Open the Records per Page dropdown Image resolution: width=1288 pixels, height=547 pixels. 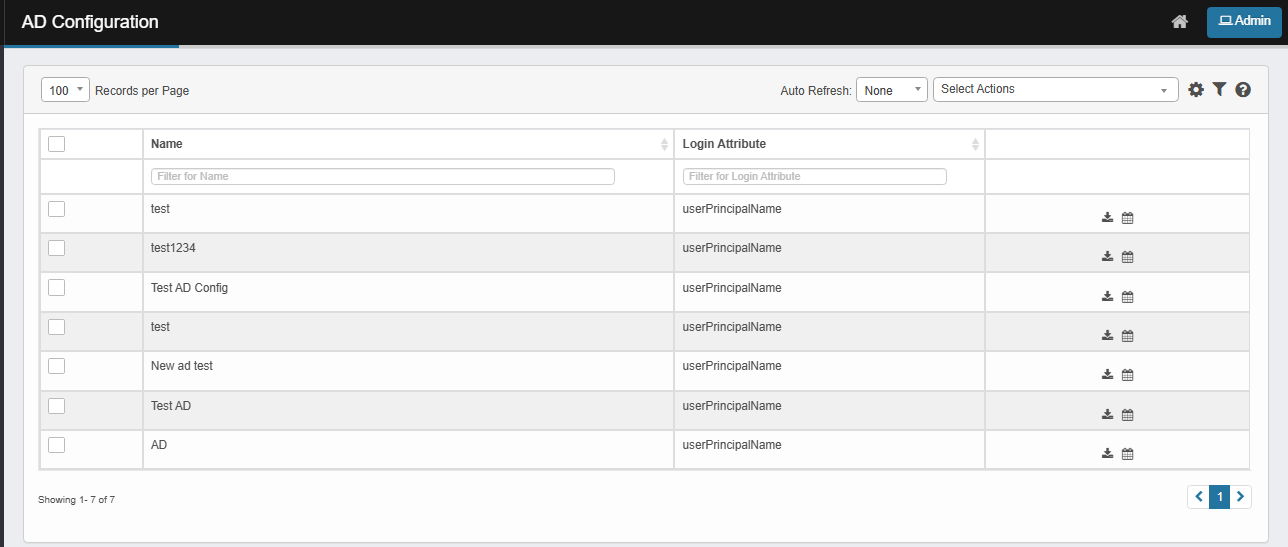point(65,90)
